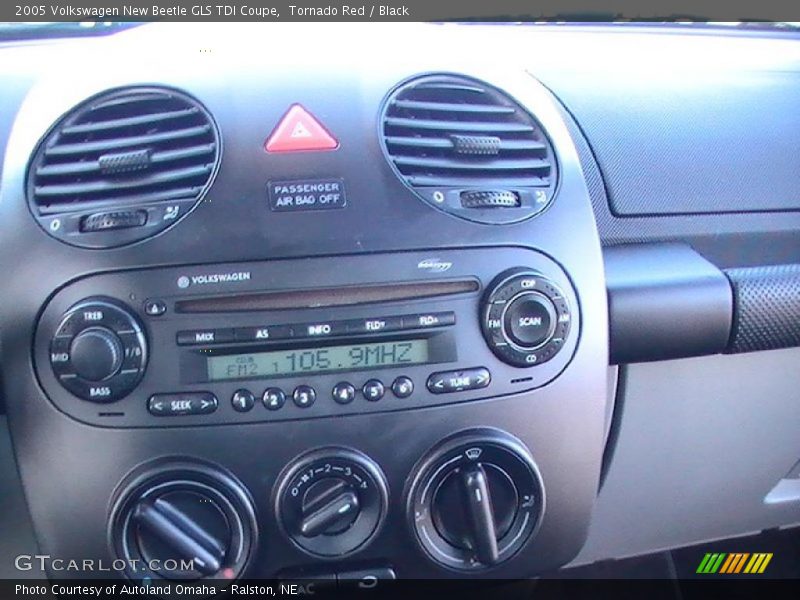Switch source to AM on scan ring
The width and height of the screenshot is (800, 600).
coord(563,318)
